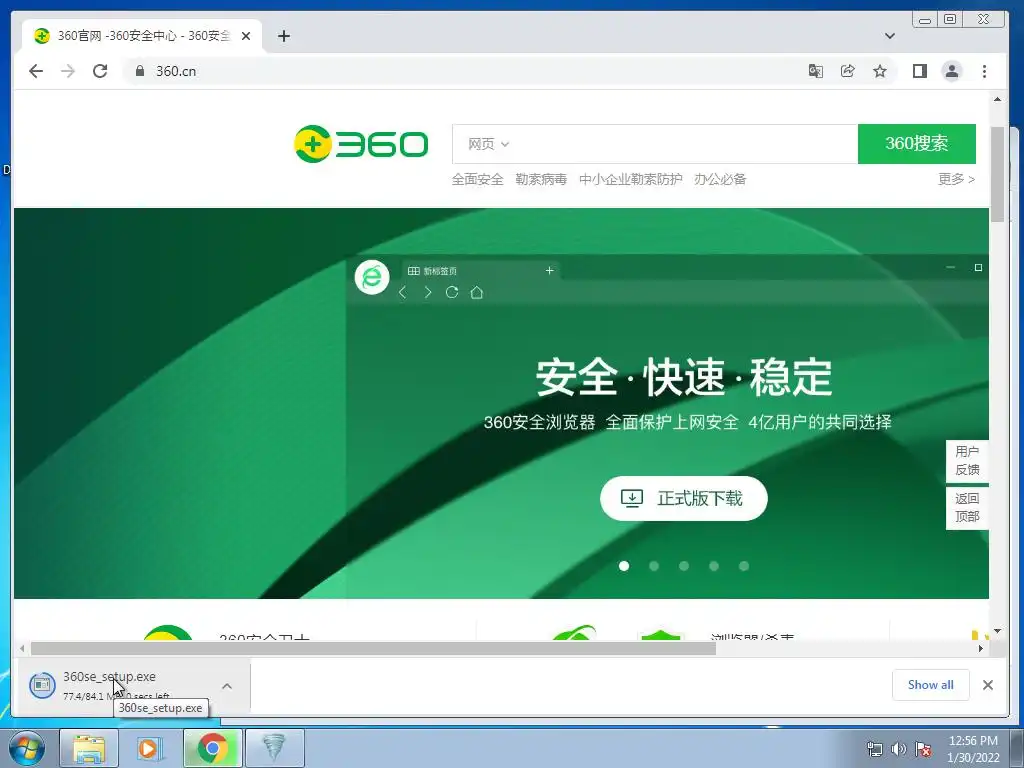Screen dimensions: 1024x768
Task: Click the 360 logo
Action: pos(361,144)
